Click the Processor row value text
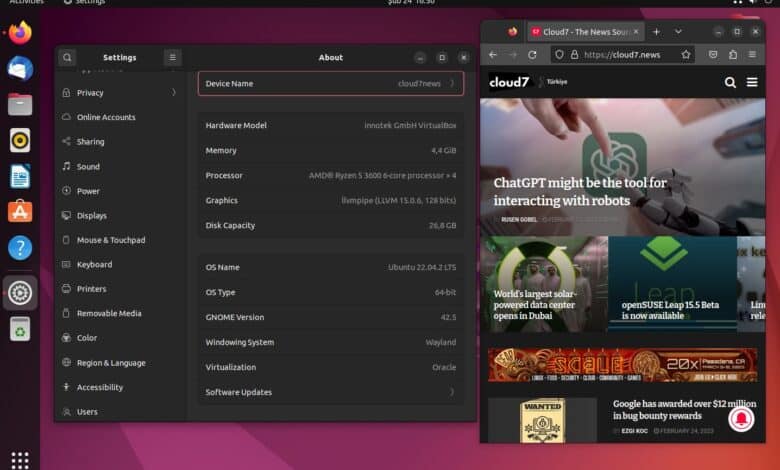 click(x=382, y=176)
